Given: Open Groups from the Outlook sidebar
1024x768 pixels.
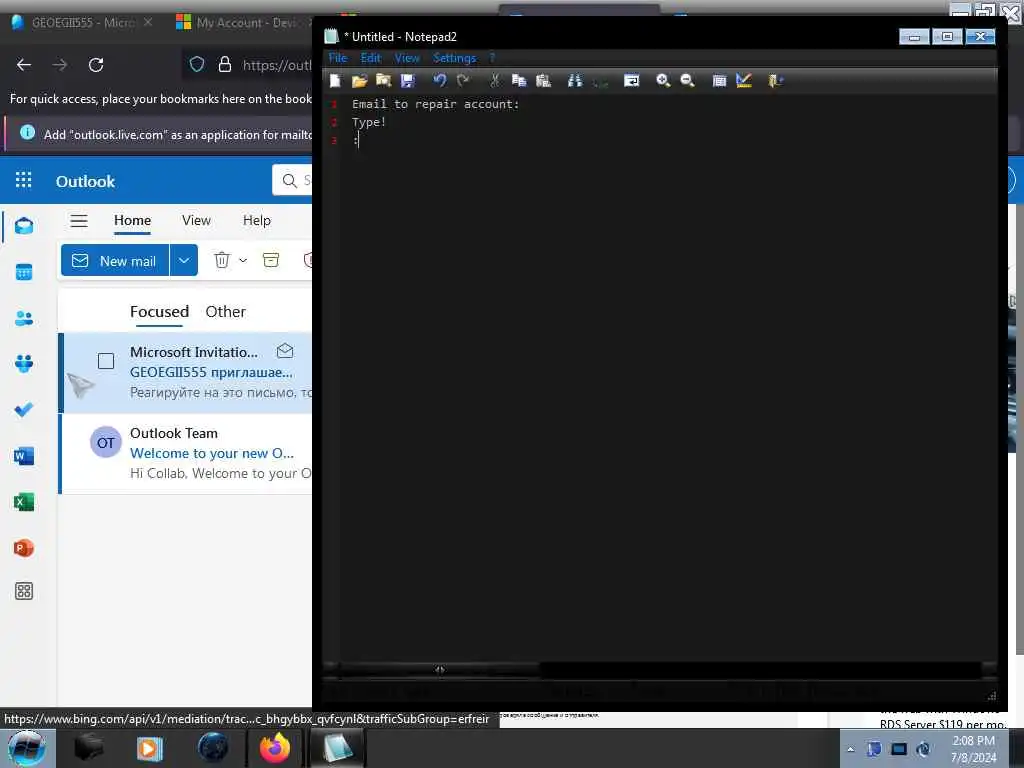Looking at the screenshot, I should 24,364.
